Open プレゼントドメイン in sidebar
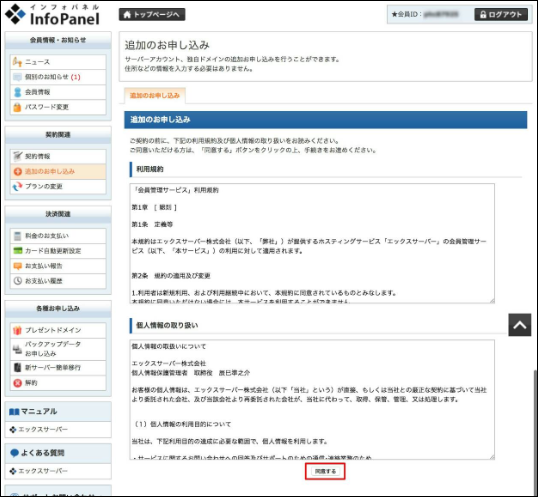 coord(58,330)
